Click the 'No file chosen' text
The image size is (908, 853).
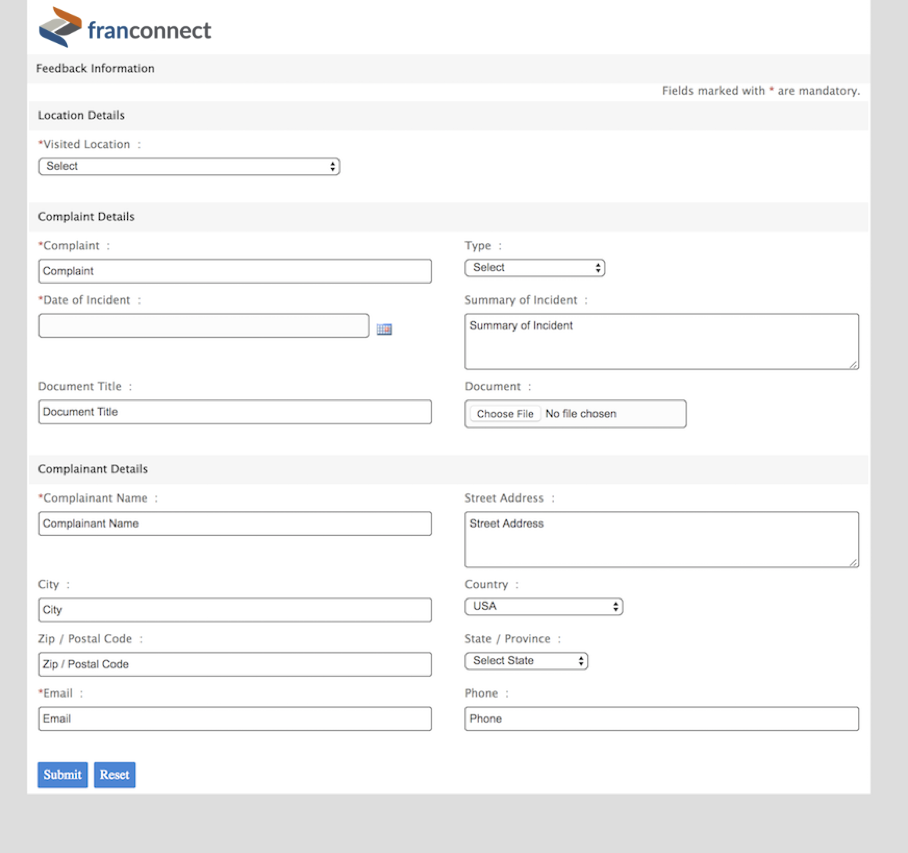pyautogui.click(x=581, y=413)
